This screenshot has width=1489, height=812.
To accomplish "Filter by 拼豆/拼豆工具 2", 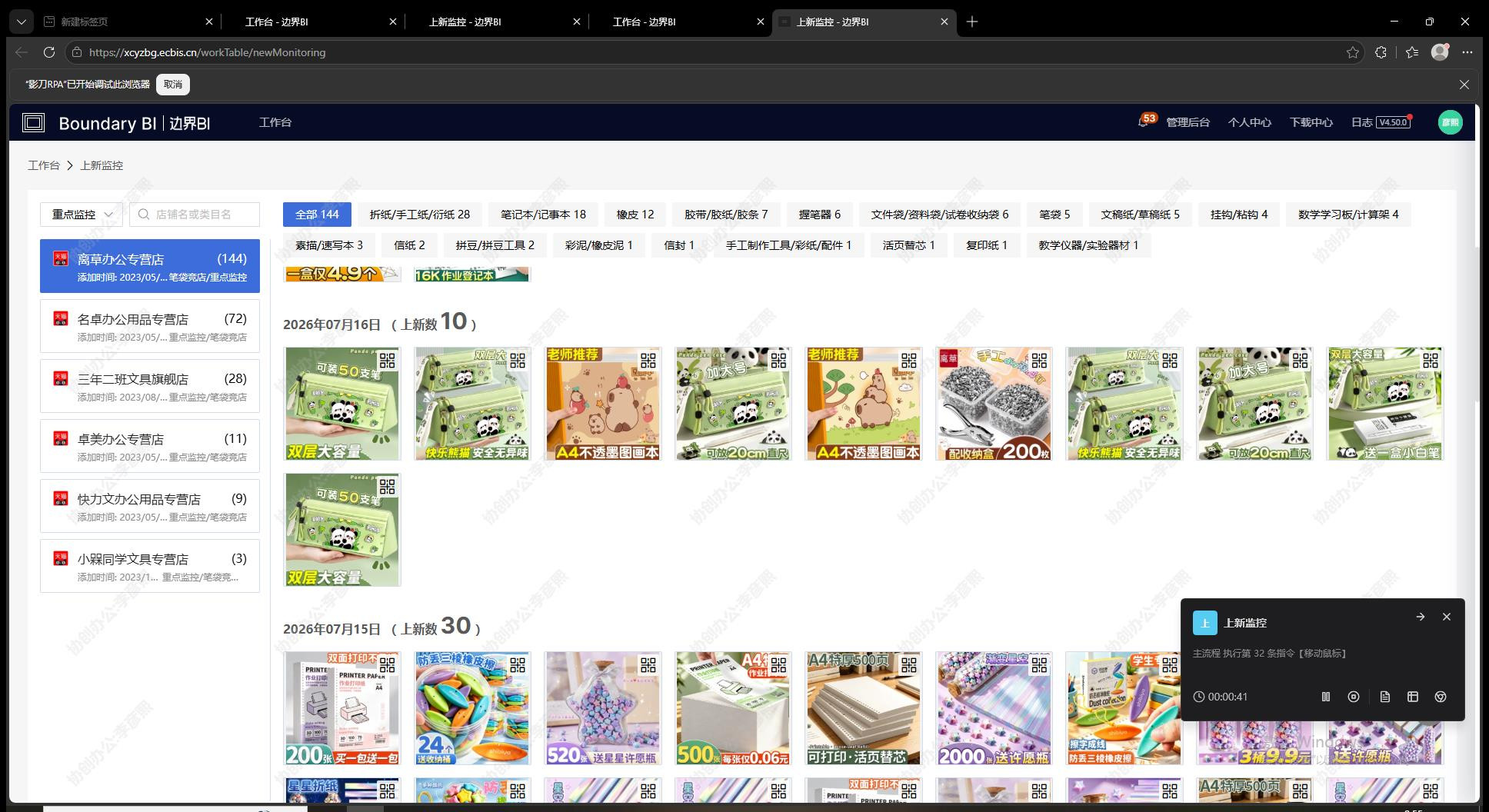I will [495, 245].
